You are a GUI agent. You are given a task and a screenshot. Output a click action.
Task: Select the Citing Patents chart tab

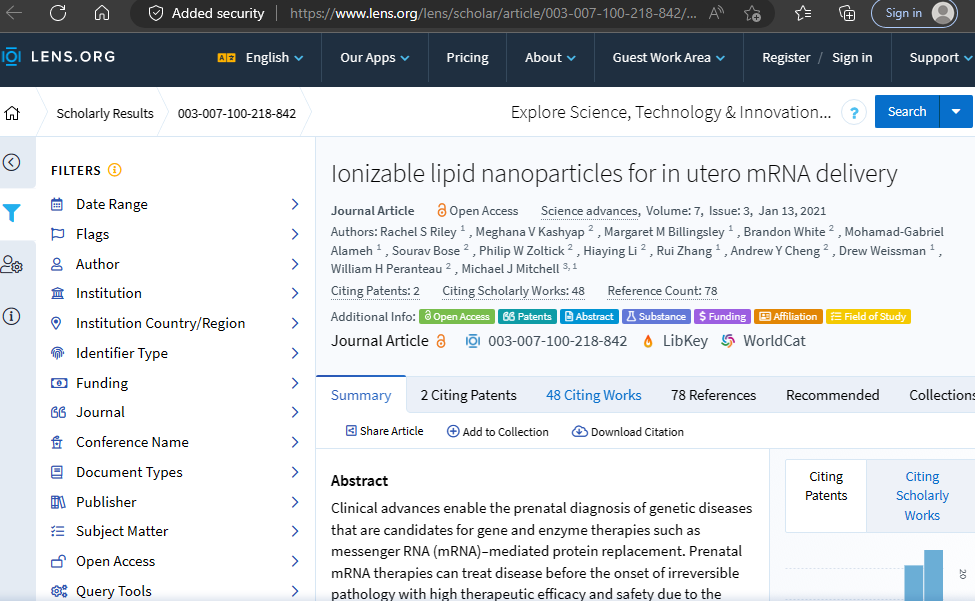[826, 496]
